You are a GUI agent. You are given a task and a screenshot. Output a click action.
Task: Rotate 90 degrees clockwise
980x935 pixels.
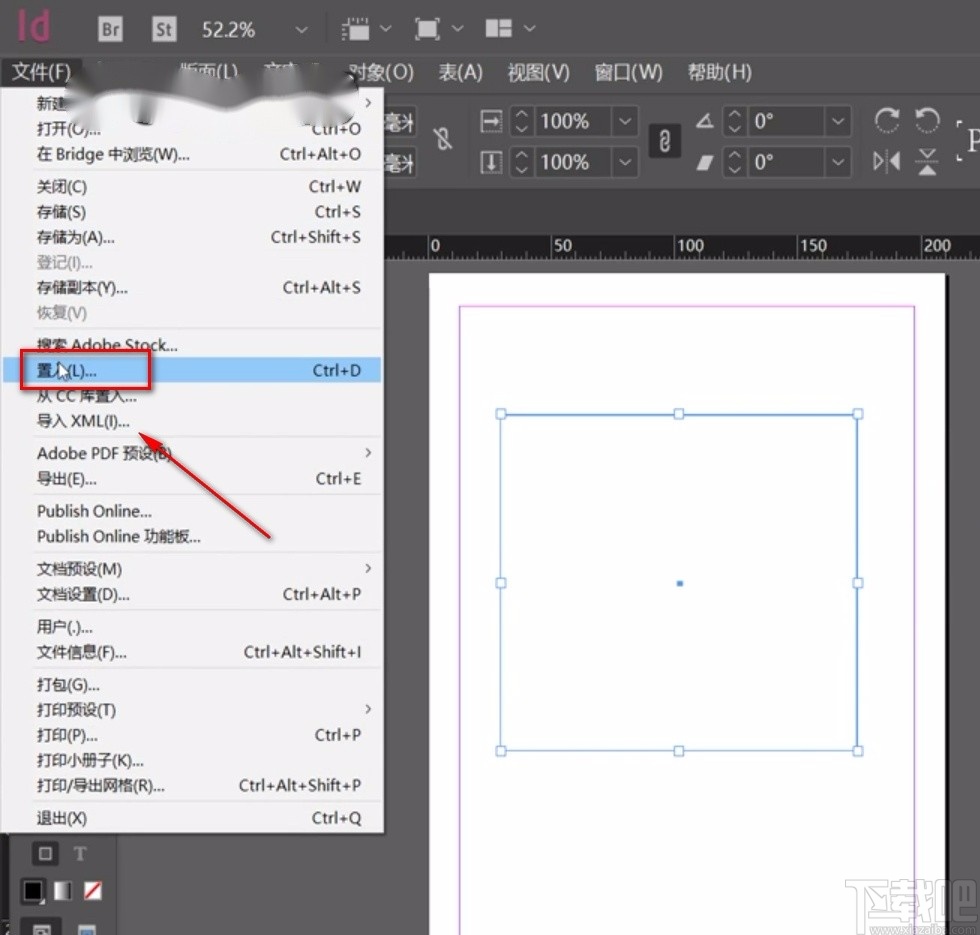click(x=886, y=120)
